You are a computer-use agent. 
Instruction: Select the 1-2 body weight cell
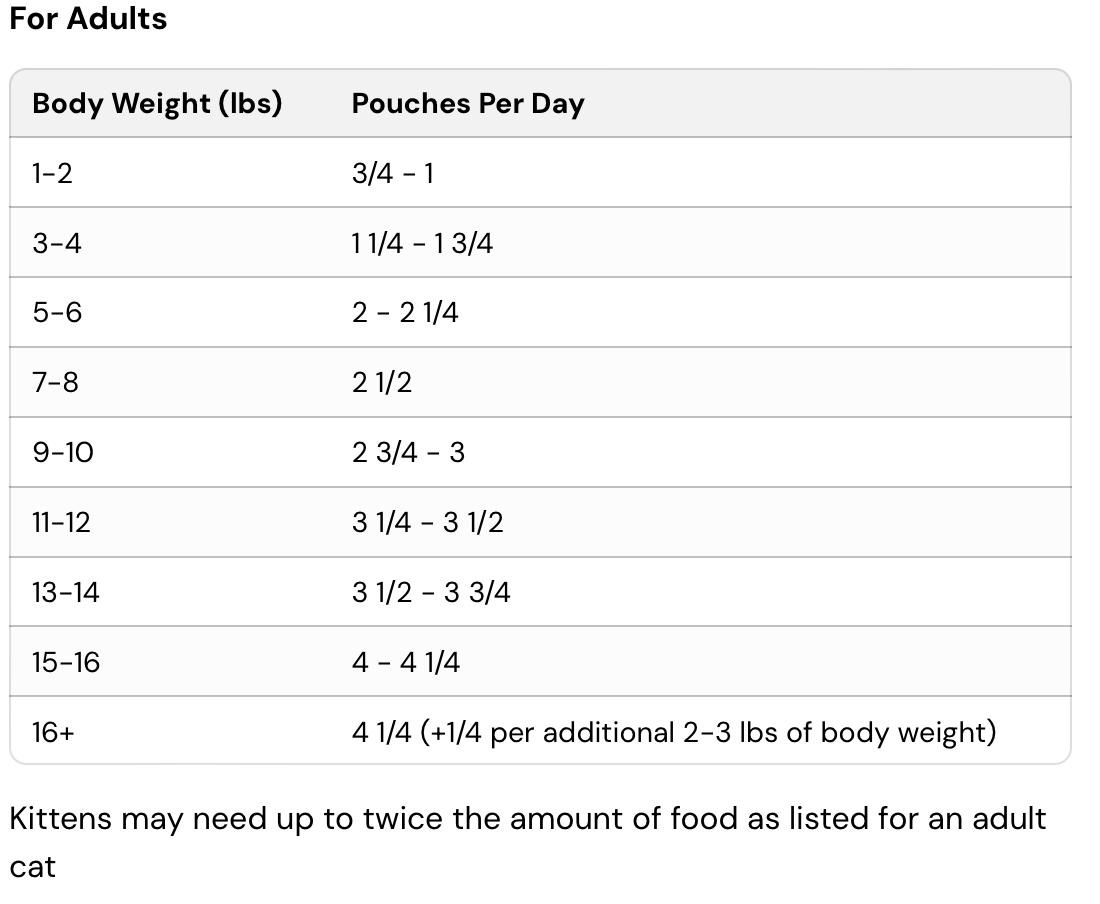[x=52, y=174]
